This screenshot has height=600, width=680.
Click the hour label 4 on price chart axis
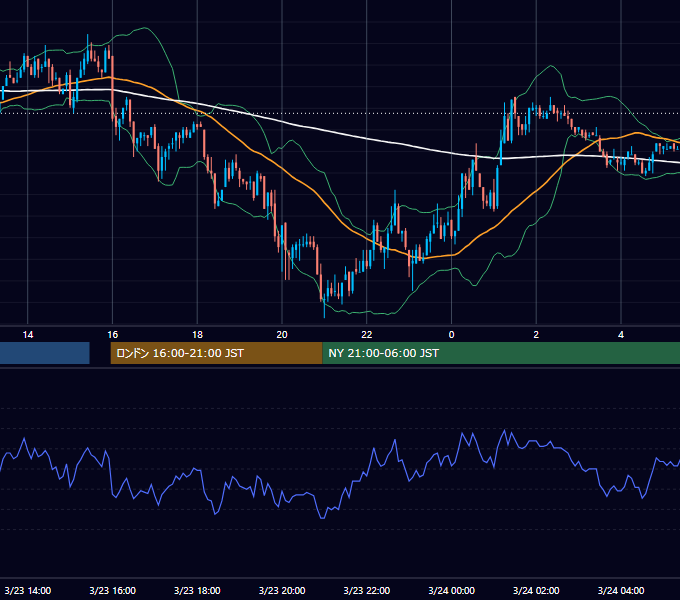click(621, 335)
